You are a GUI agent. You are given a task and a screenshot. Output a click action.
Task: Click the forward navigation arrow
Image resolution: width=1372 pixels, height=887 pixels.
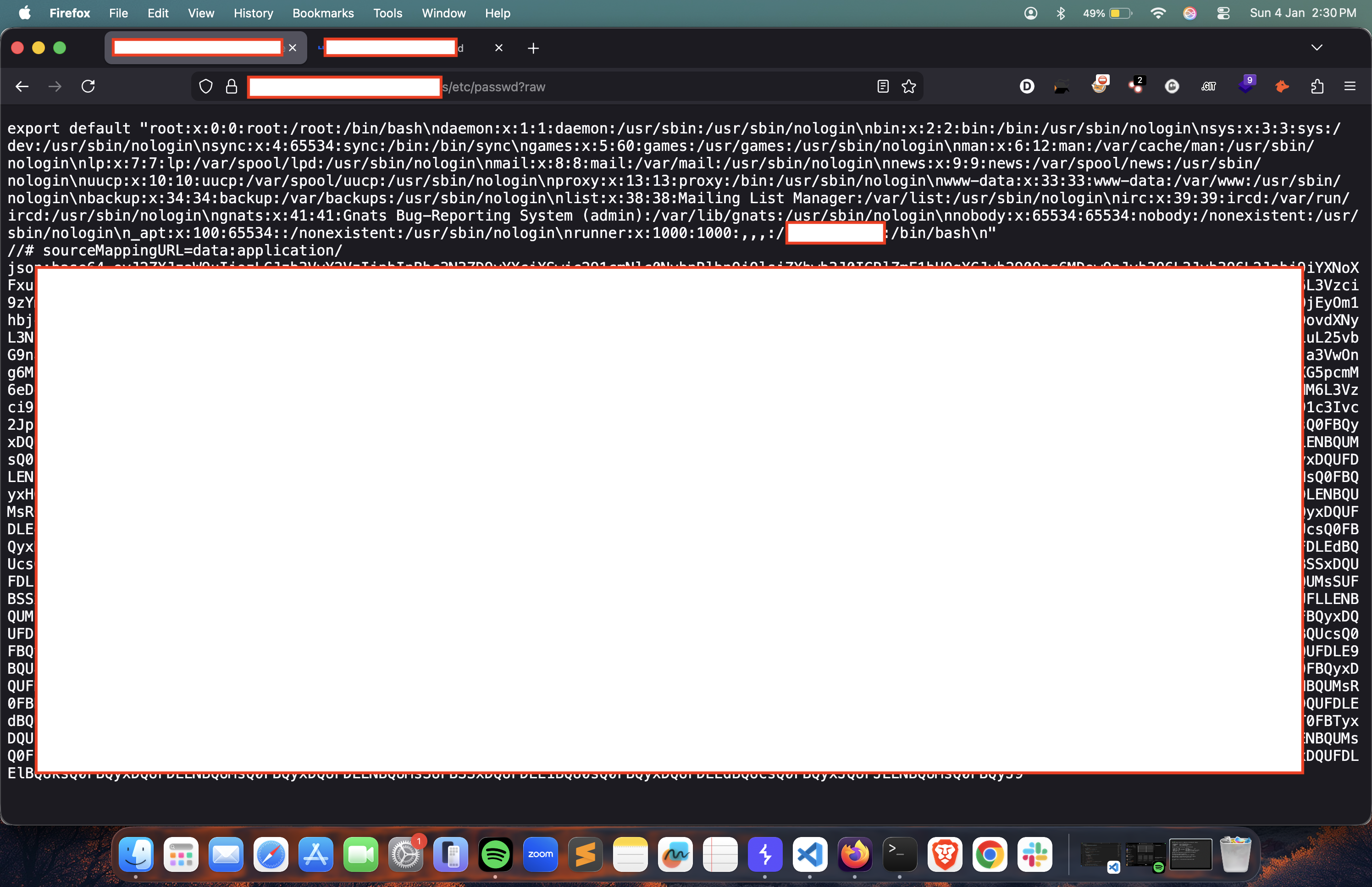tap(55, 86)
